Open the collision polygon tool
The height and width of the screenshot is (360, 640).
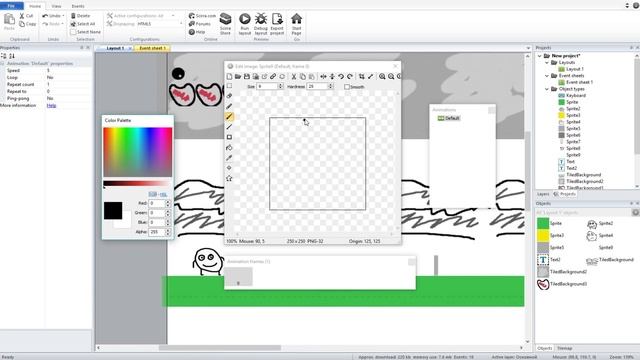[x=229, y=178]
